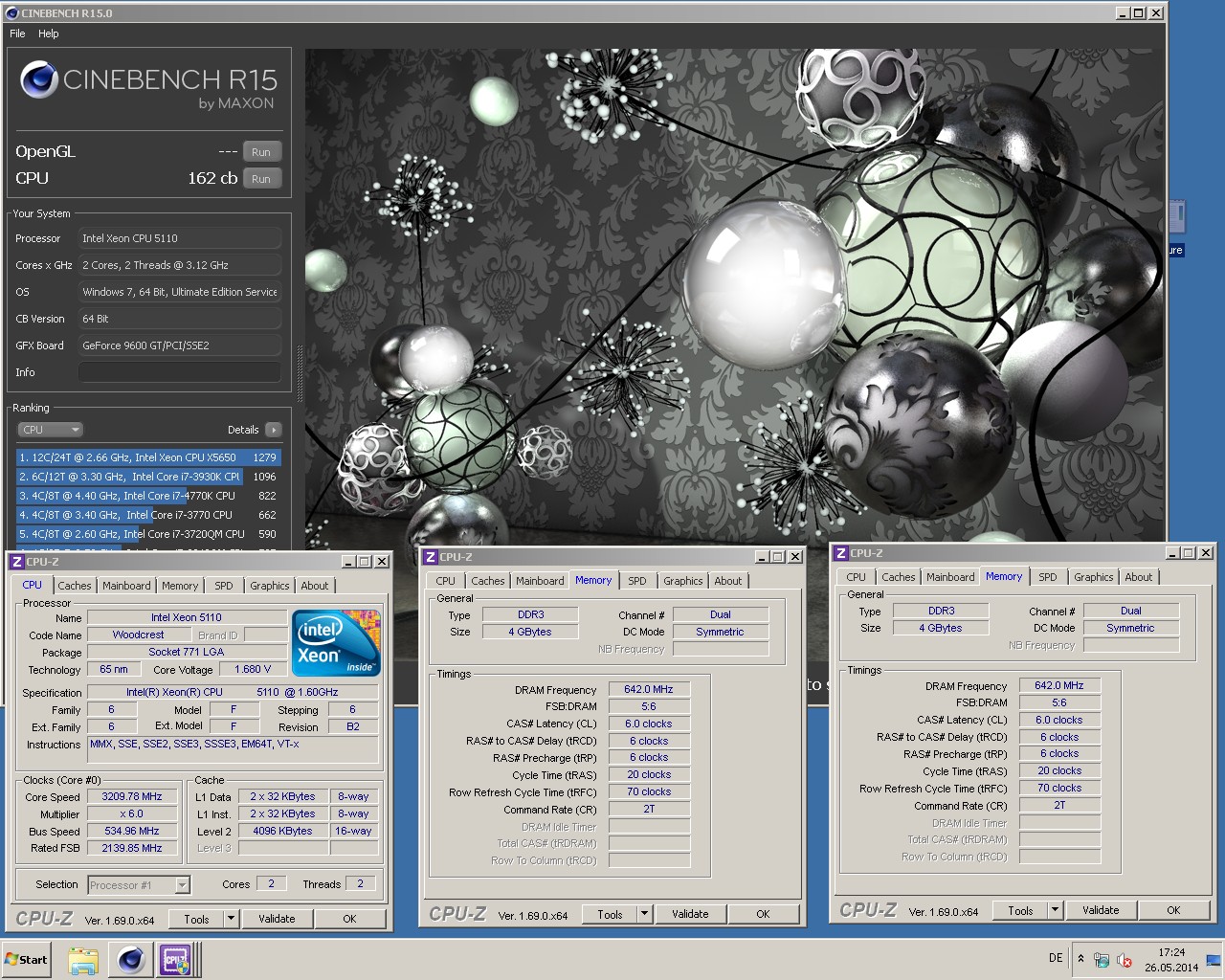Click DRAM Frequency value in middle CPU-Z
Image resolution: width=1225 pixels, height=980 pixels.
pos(649,689)
